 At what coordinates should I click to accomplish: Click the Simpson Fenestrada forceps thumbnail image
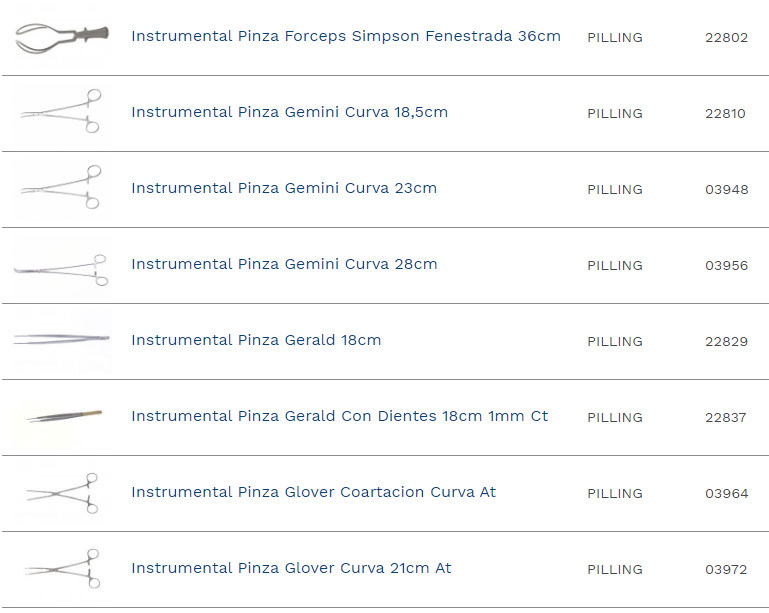point(62,38)
